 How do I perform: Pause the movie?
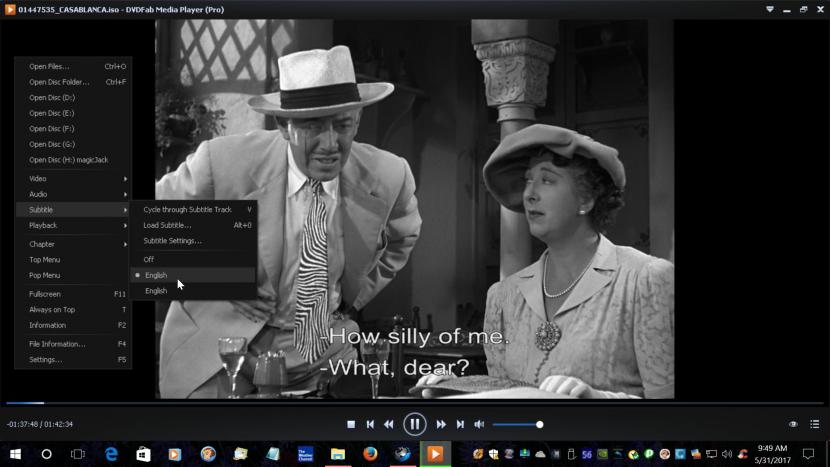414,424
